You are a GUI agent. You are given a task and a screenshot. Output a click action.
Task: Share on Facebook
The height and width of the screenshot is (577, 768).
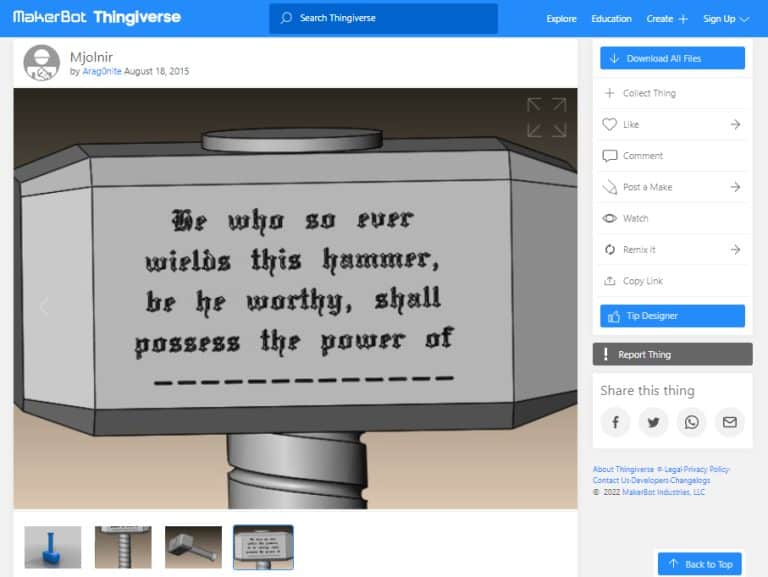tap(615, 422)
